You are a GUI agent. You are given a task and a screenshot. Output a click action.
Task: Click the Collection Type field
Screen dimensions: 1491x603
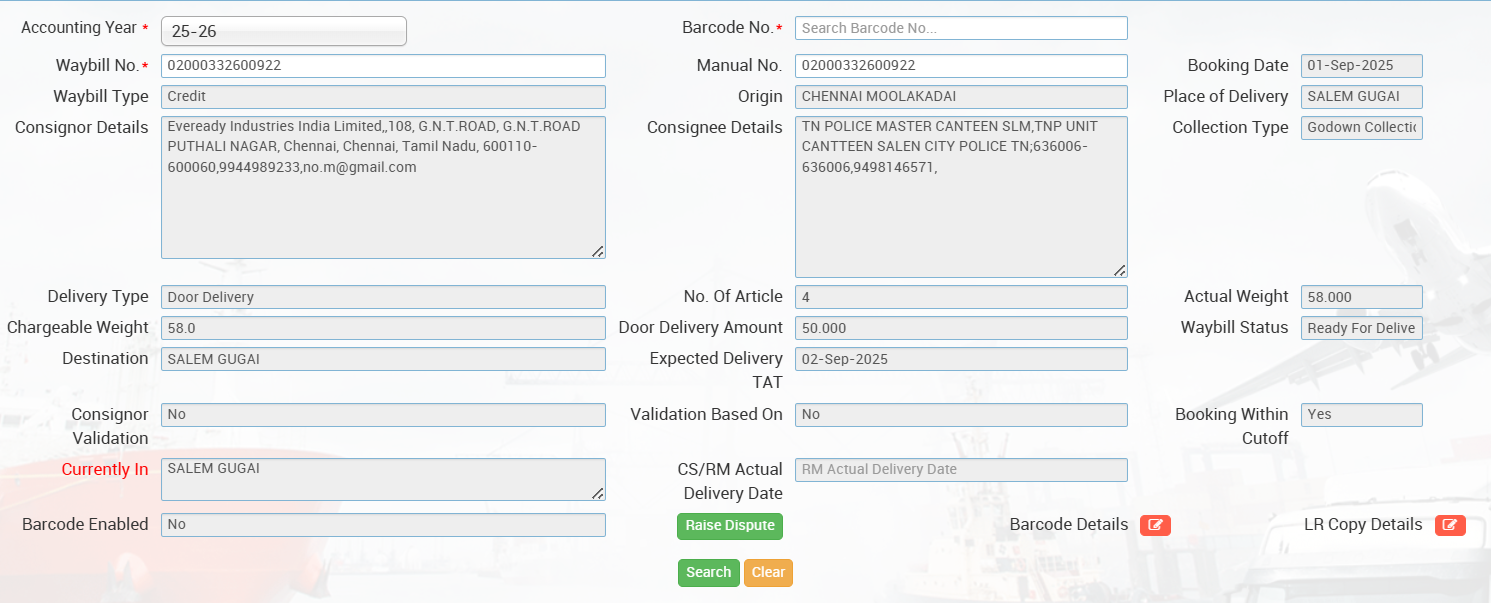[1361, 128]
